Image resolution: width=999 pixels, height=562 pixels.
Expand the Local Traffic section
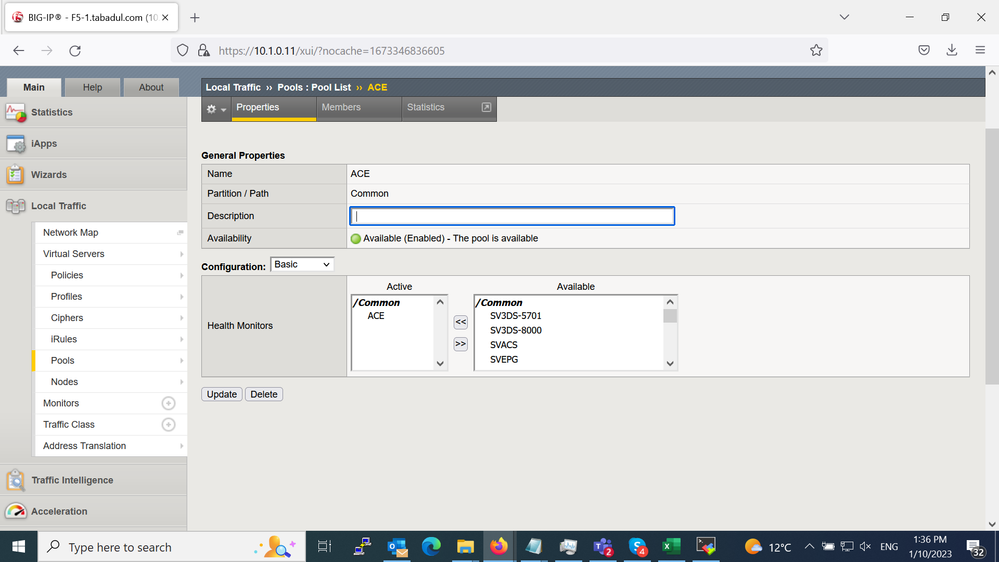(x=58, y=206)
